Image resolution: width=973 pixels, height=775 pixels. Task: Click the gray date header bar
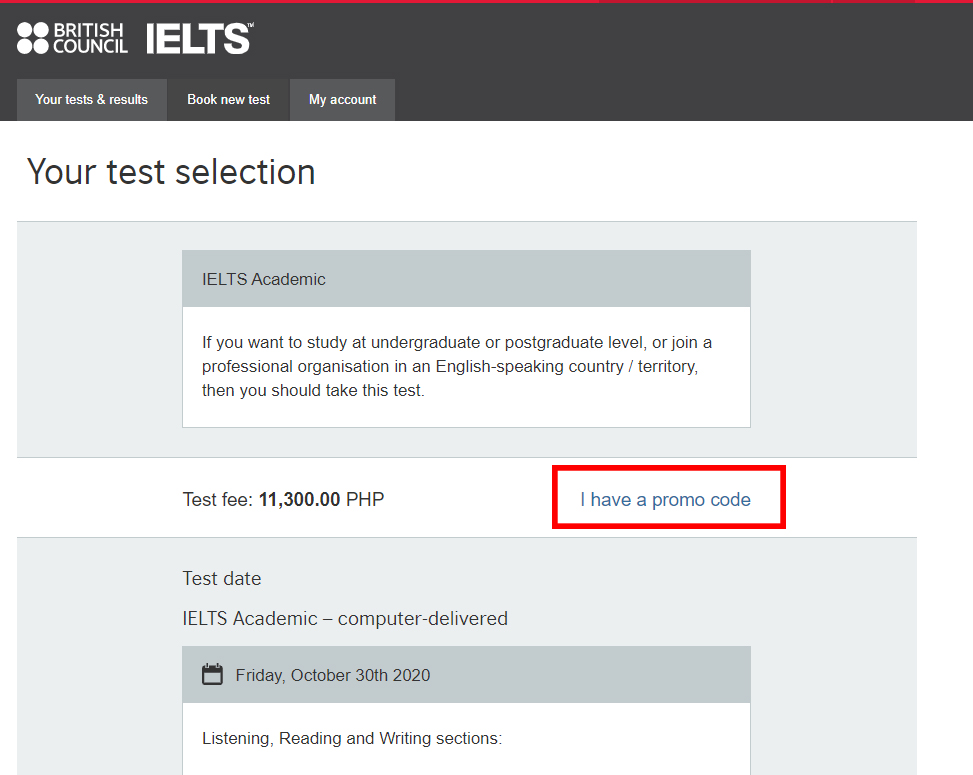pyautogui.click(x=467, y=674)
